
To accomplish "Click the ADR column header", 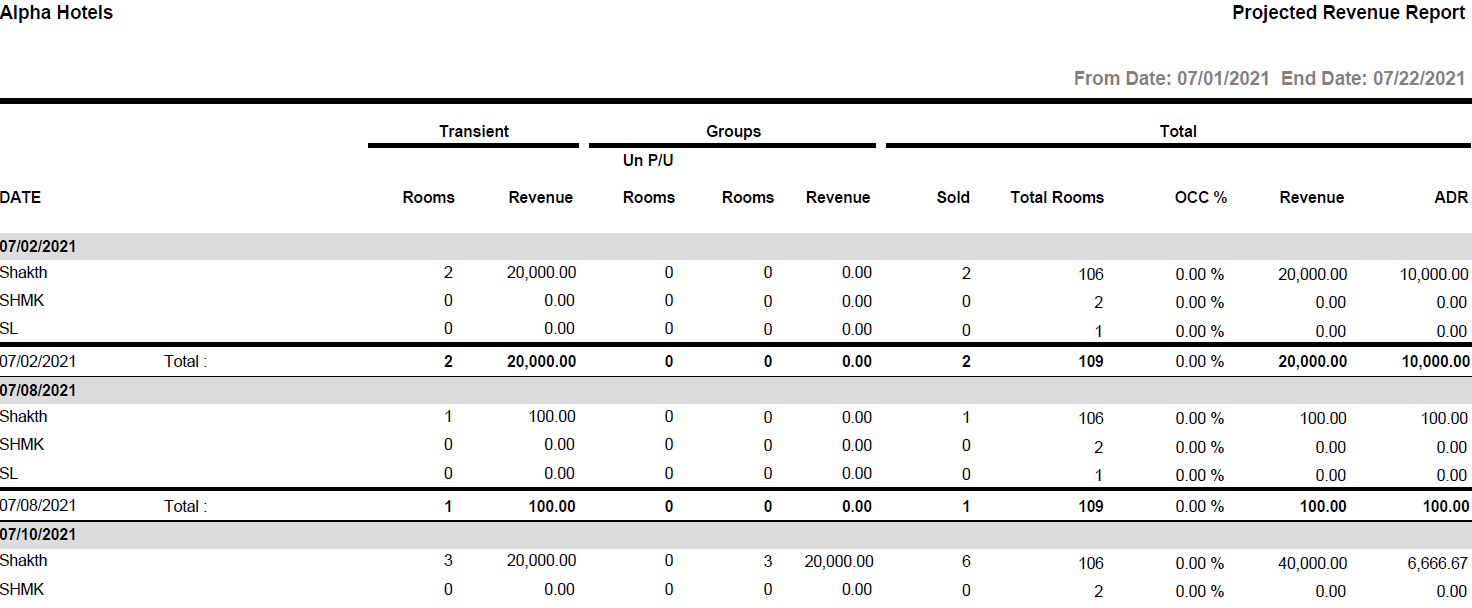I will (x=1451, y=197).
